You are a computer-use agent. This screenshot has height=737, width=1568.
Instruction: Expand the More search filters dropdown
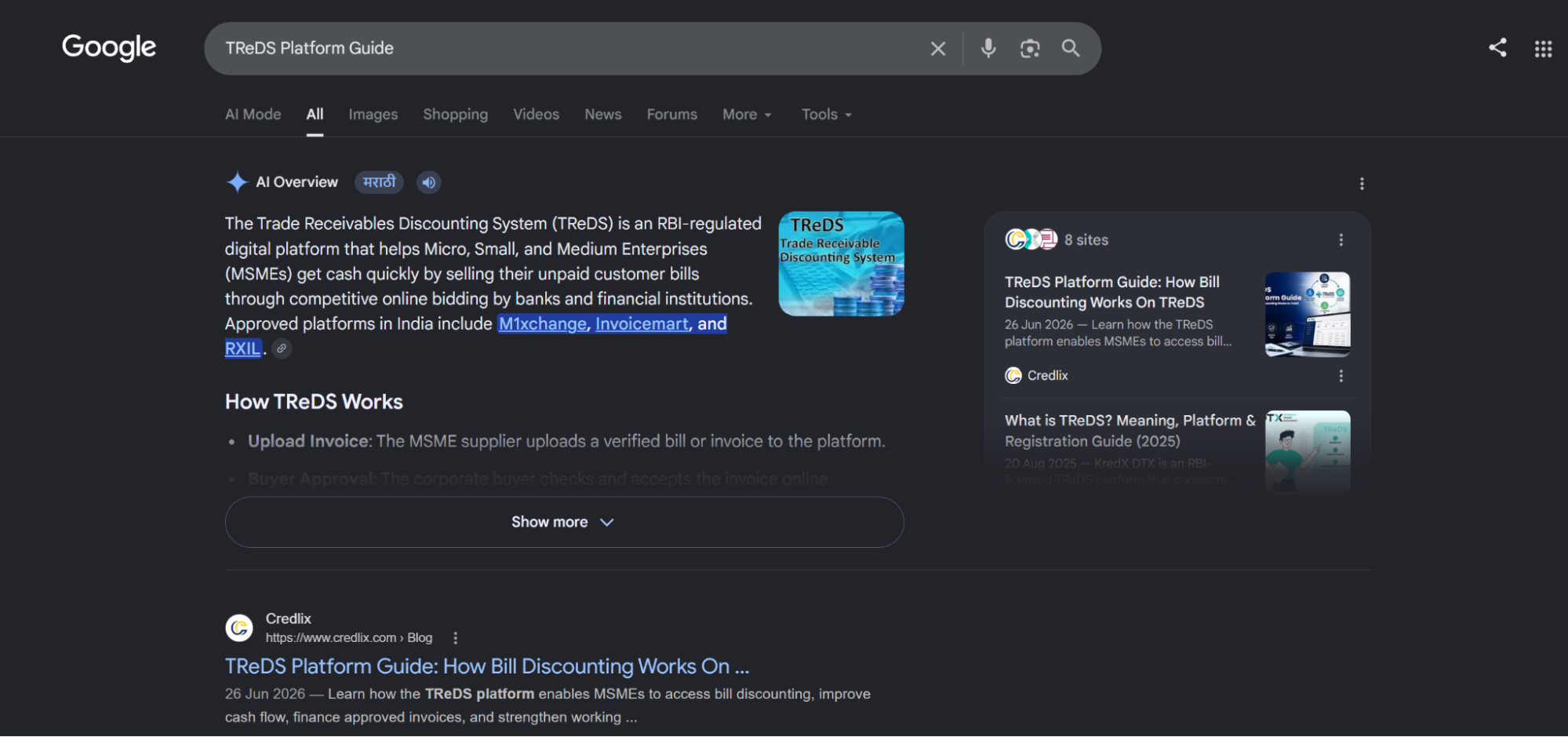(747, 115)
